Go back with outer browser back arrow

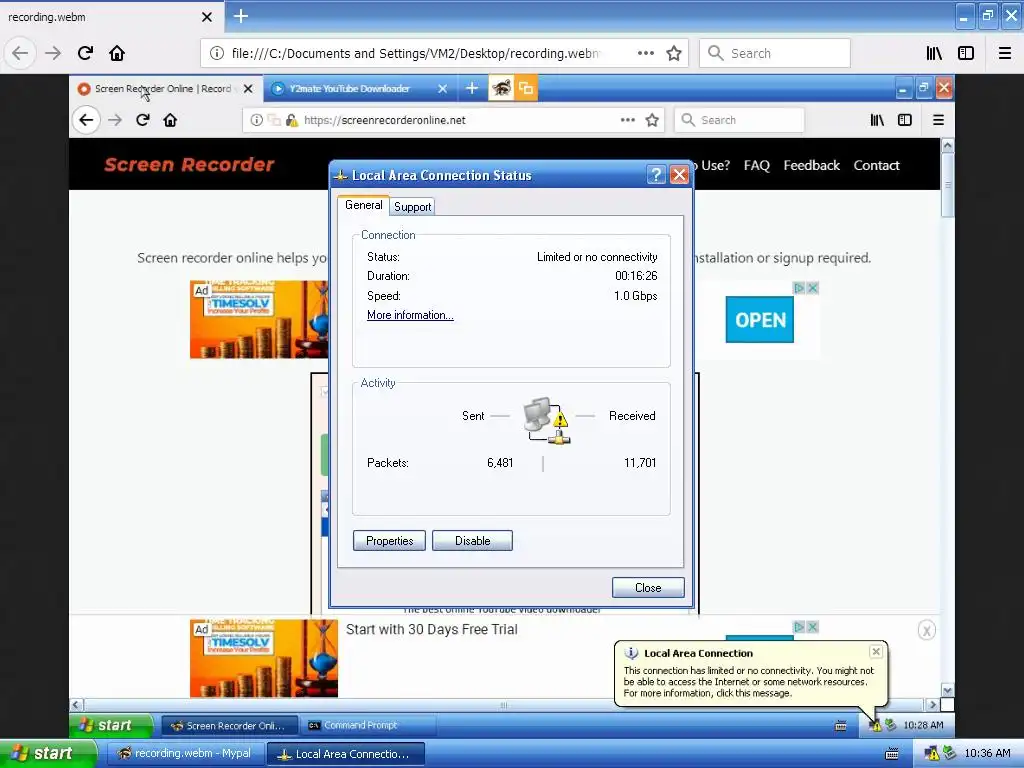coord(20,53)
